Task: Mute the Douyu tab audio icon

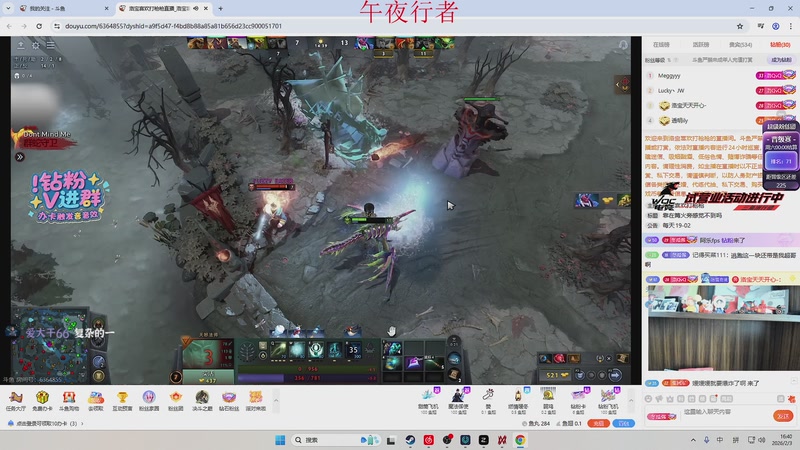Action: point(196,8)
